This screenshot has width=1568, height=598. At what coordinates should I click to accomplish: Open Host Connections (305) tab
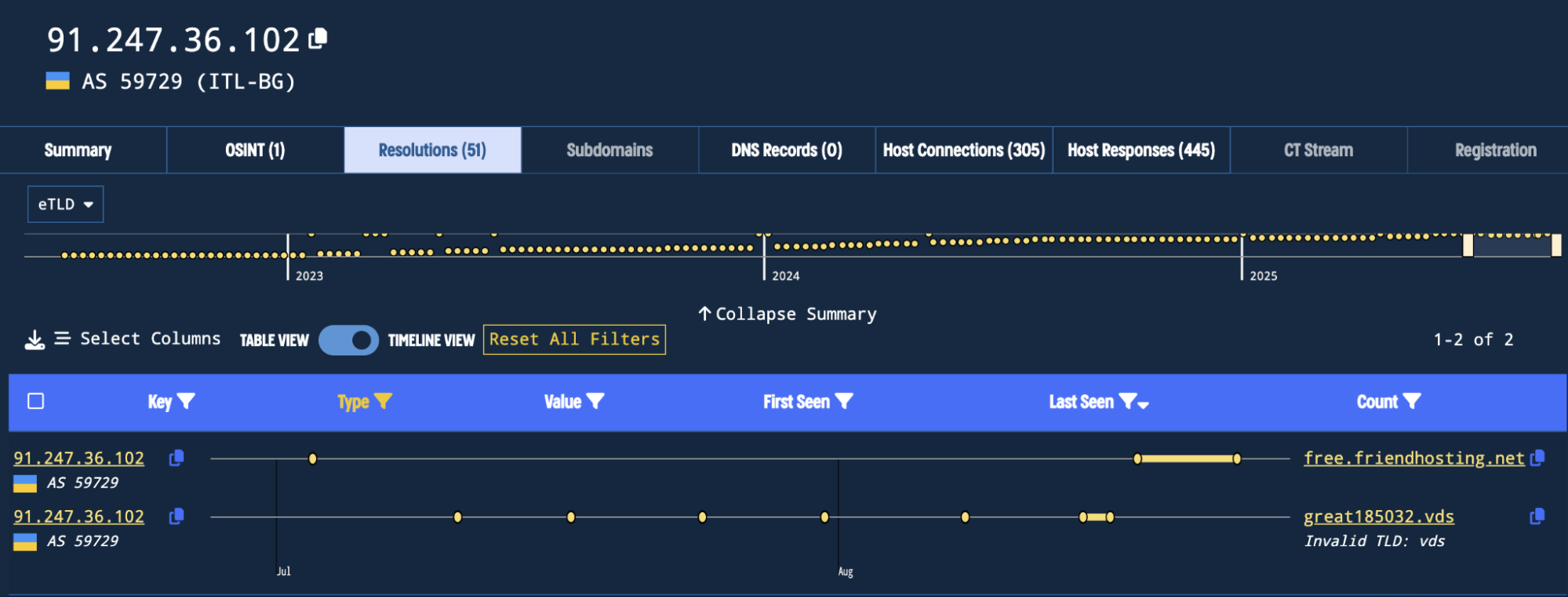coord(964,150)
